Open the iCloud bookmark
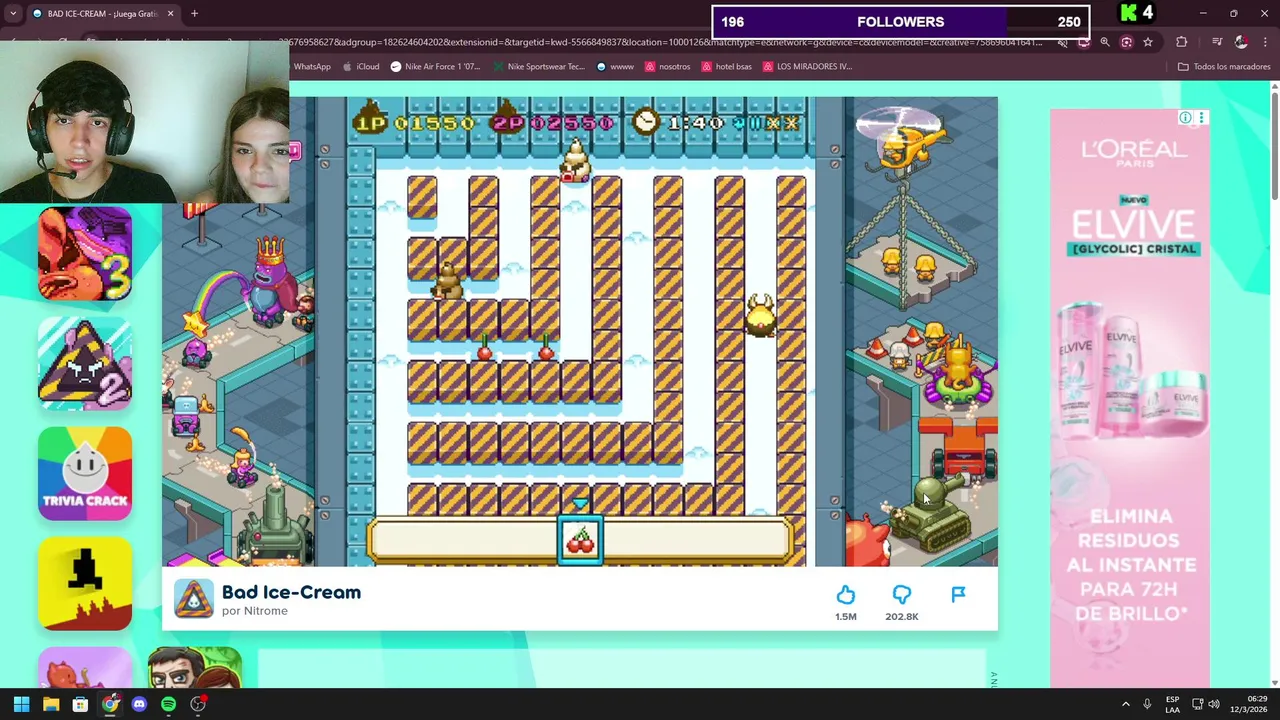This screenshot has height=720, width=1280. (361, 67)
